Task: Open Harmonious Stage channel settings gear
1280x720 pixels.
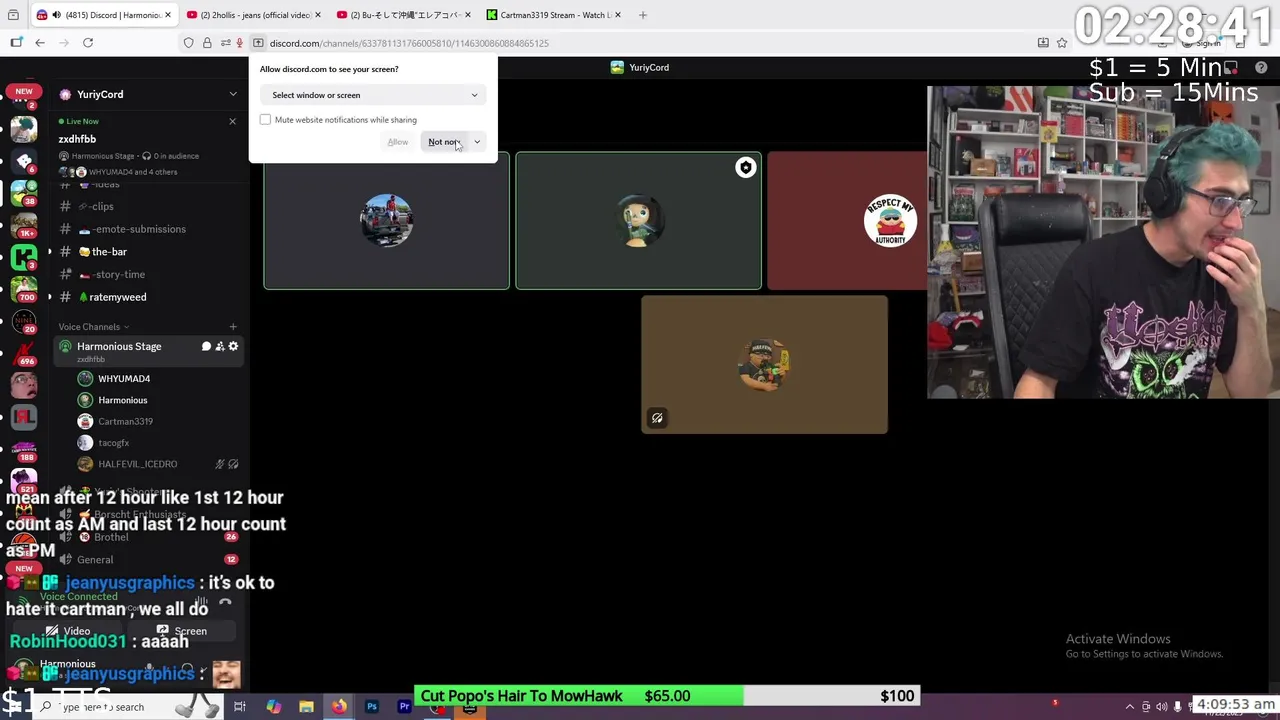Action: pos(233,346)
